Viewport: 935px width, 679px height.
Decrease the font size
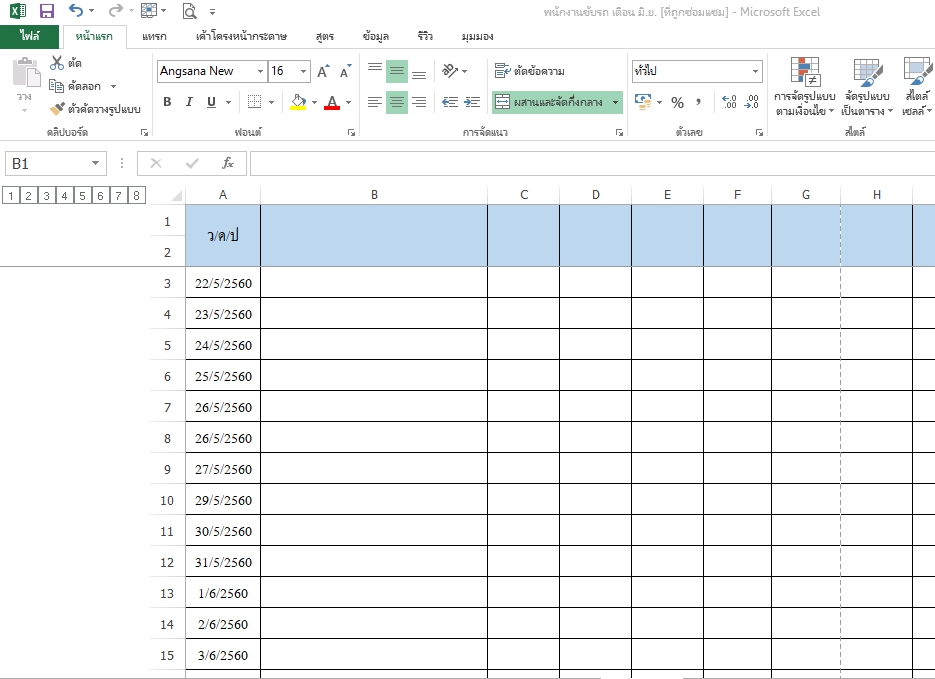click(345, 71)
